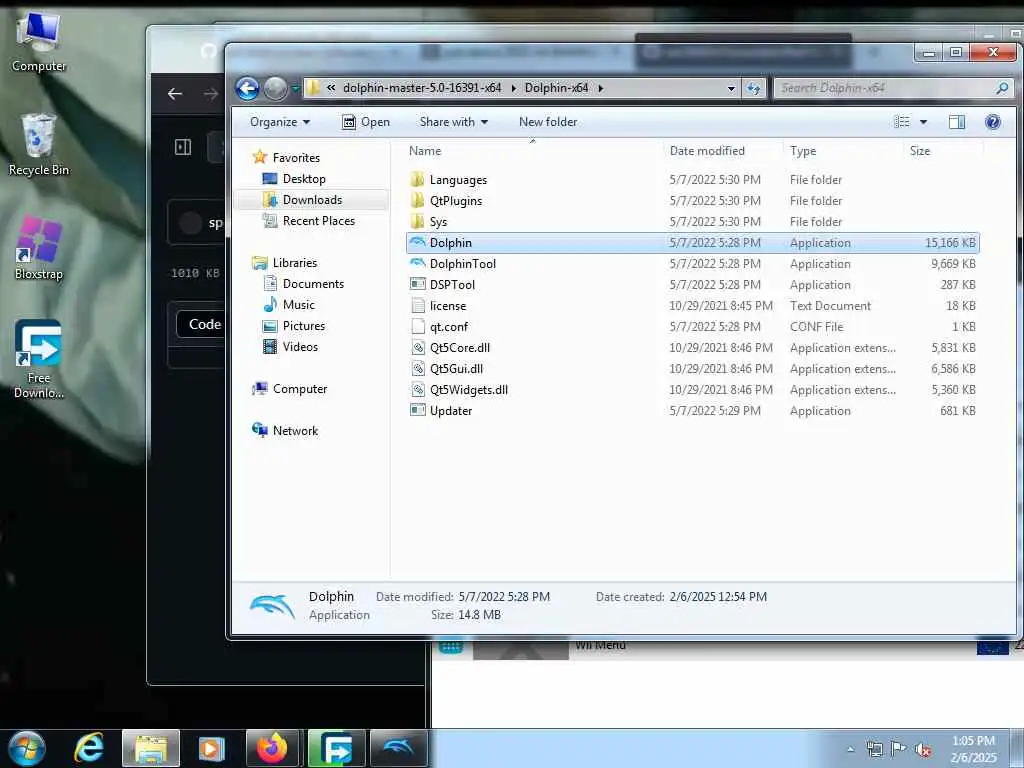Select Qt5Gui.dll file
Screen dimensions: 1024x768
[456, 368]
